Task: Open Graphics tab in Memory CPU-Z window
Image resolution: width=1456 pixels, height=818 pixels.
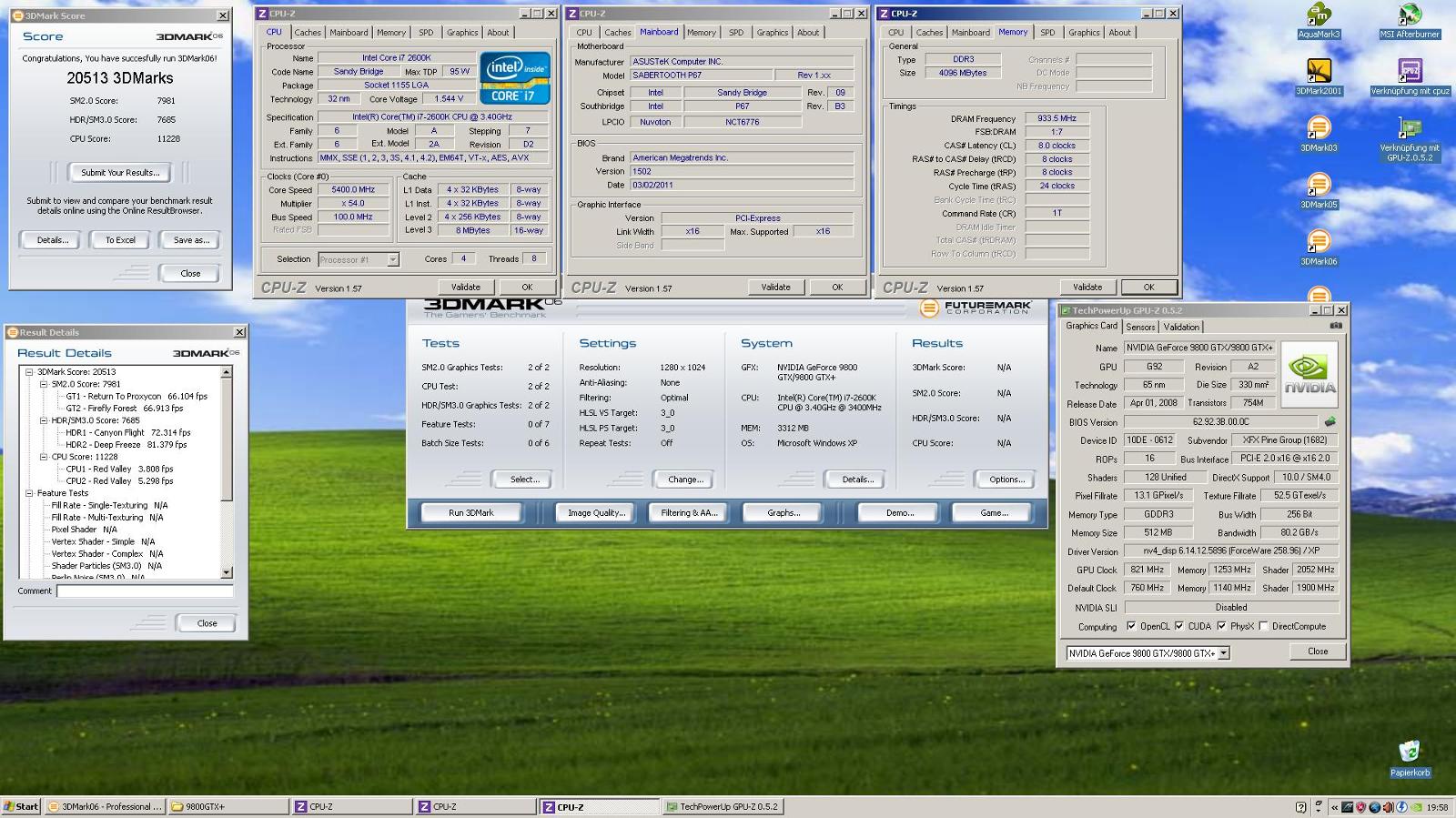Action: (x=1084, y=33)
